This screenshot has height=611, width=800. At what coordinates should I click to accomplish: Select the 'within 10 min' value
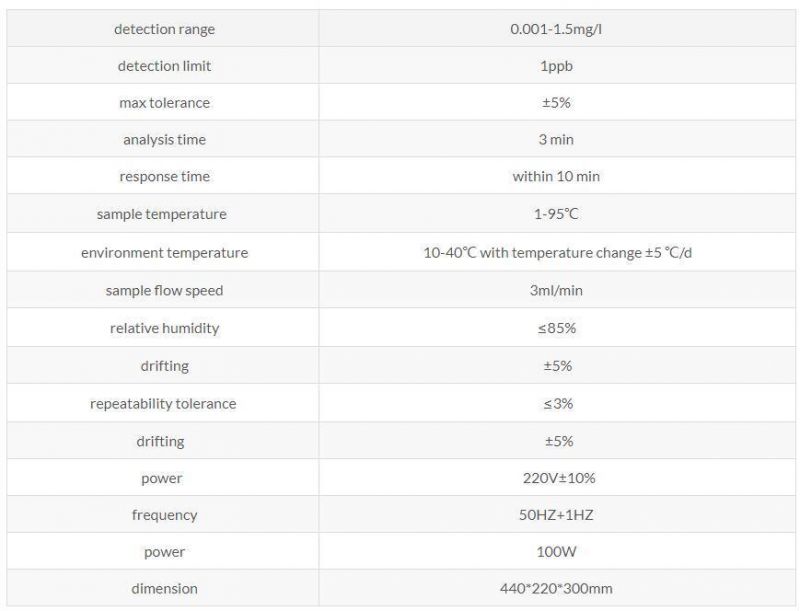[556, 176]
